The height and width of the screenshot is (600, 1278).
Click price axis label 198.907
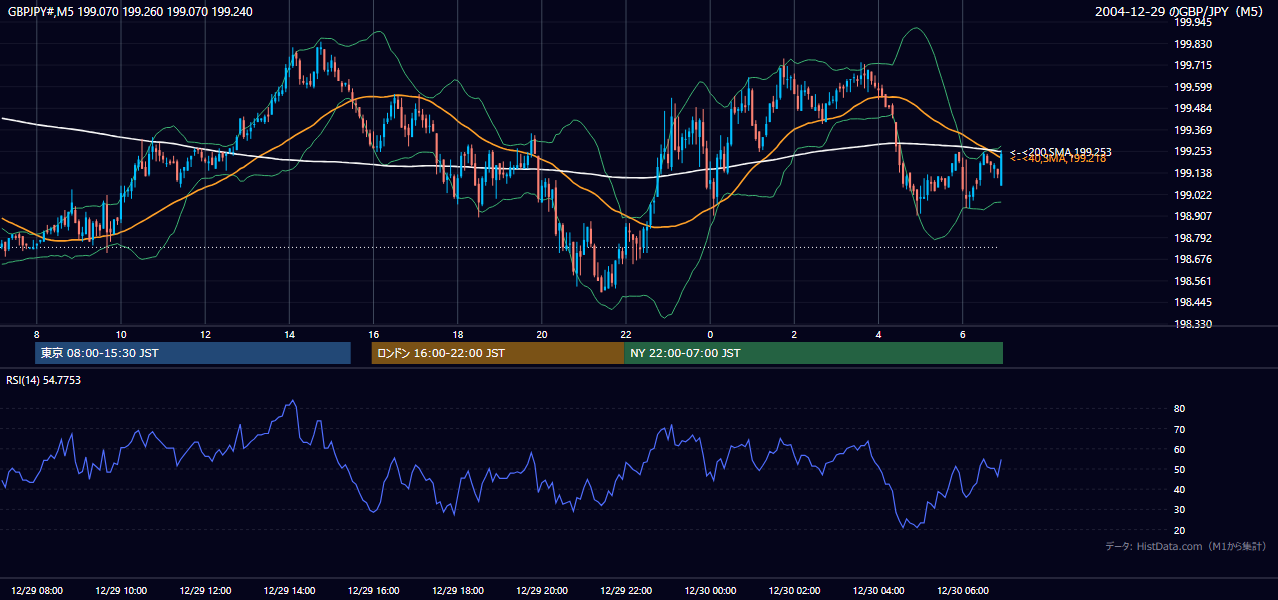(1194, 216)
